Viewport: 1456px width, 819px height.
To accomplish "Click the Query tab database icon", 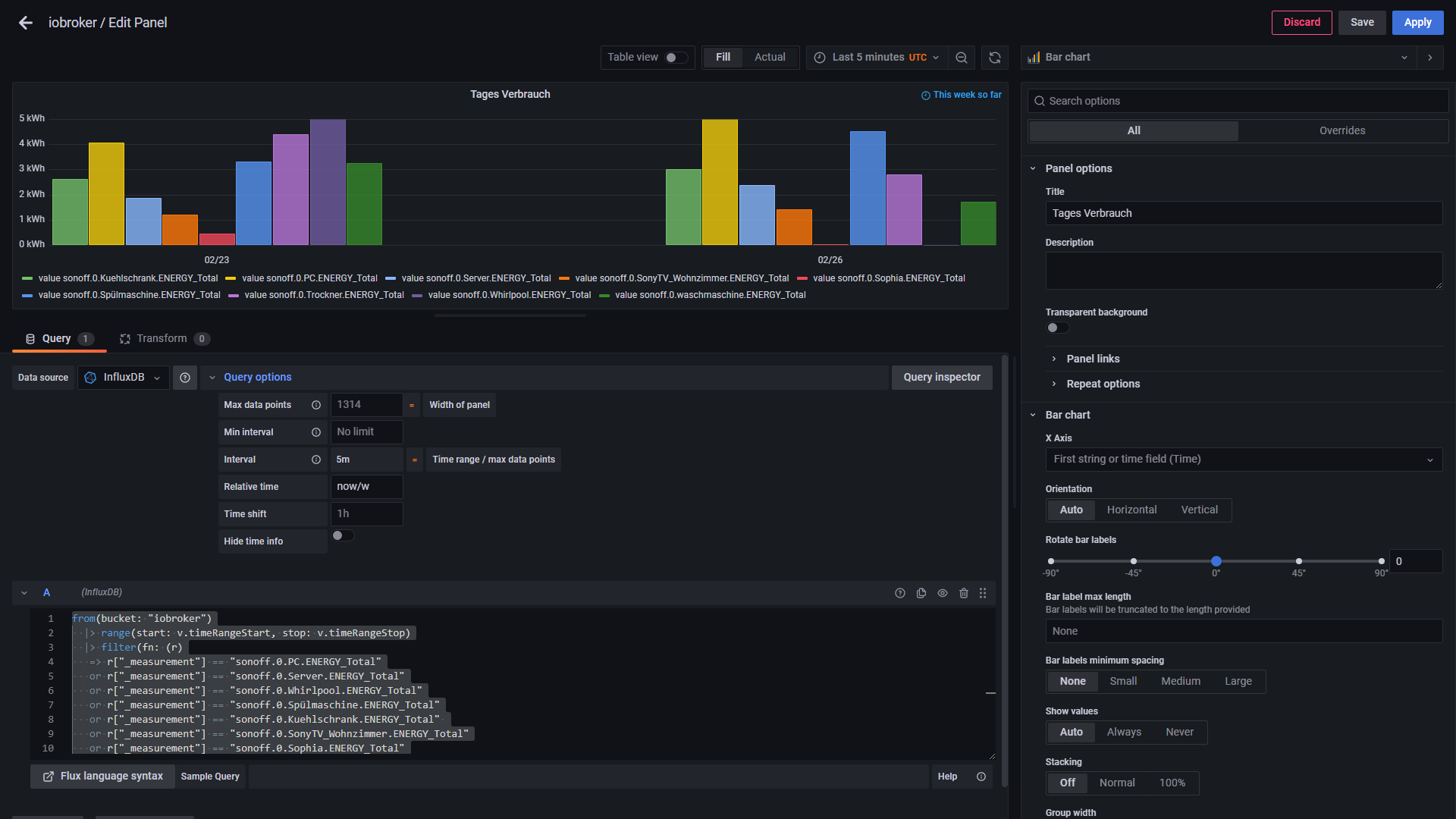I will click(30, 339).
